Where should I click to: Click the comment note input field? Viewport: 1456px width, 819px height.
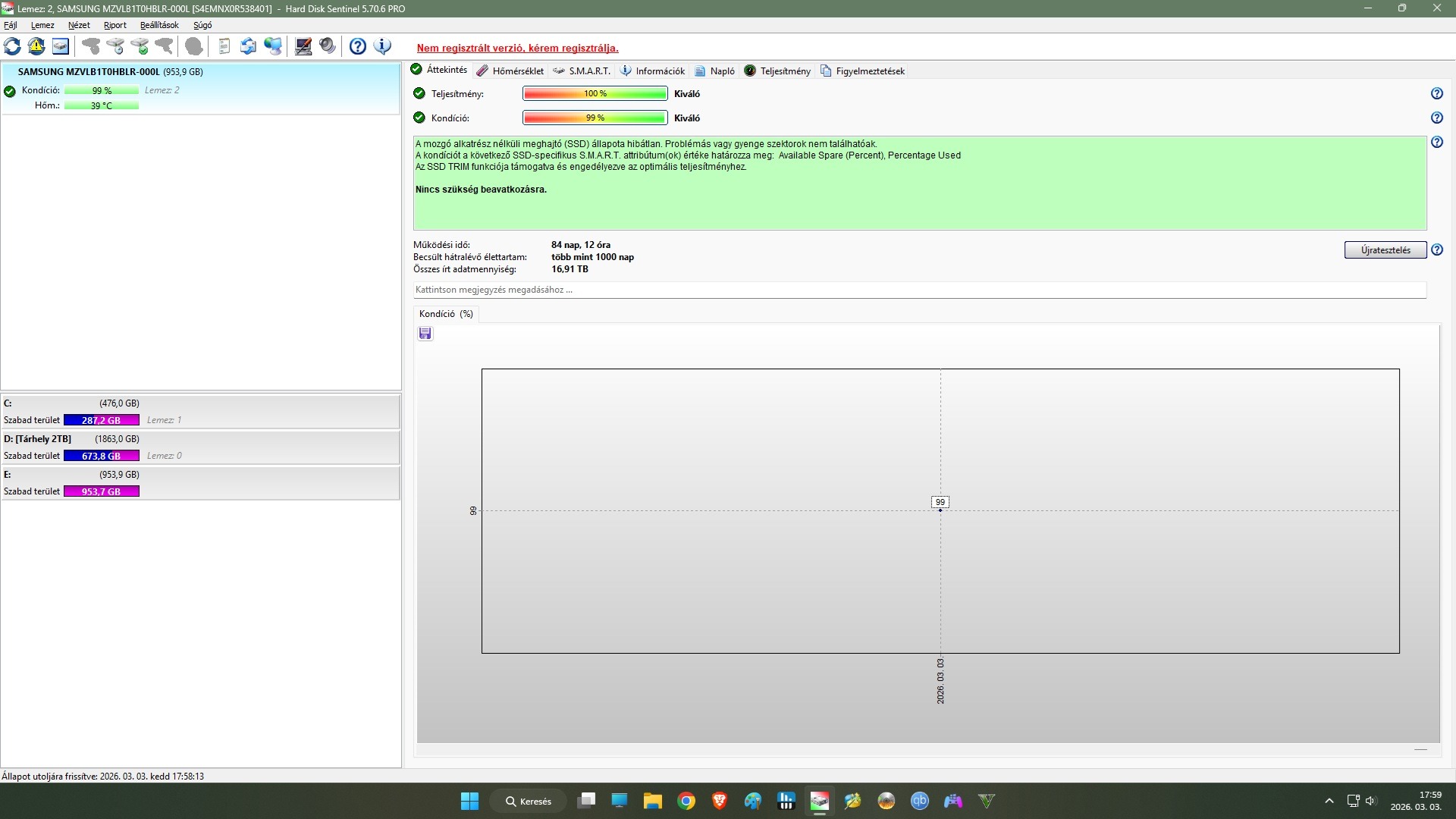[919, 290]
